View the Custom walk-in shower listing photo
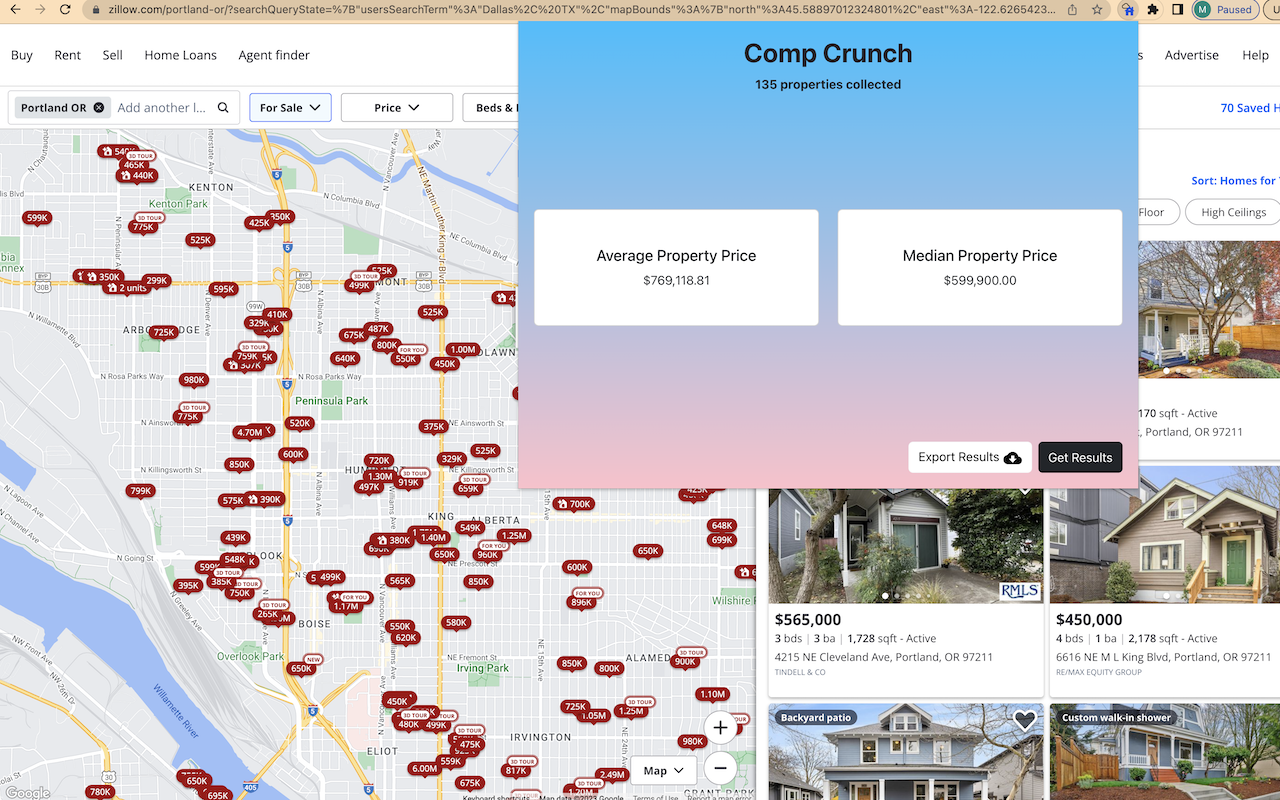1280x800 pixels. pyautogui.click(x=1165, y=752)
